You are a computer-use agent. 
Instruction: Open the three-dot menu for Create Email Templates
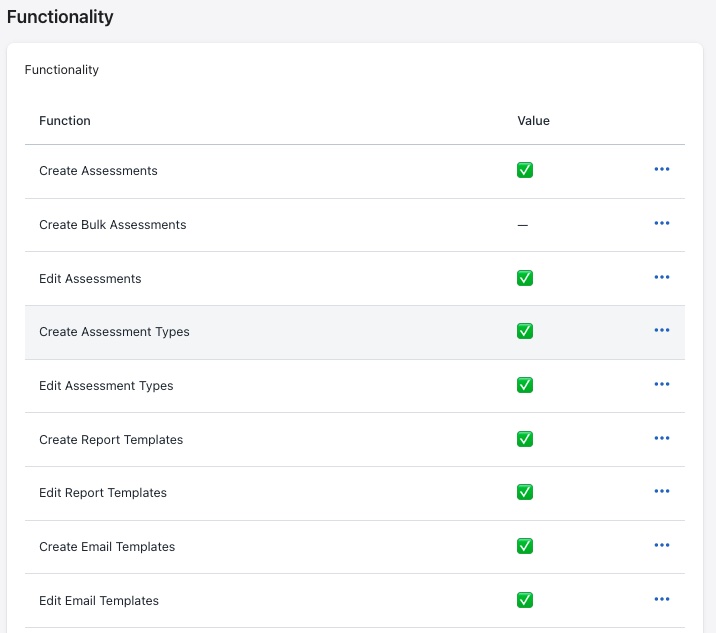(x=661, y=546)
